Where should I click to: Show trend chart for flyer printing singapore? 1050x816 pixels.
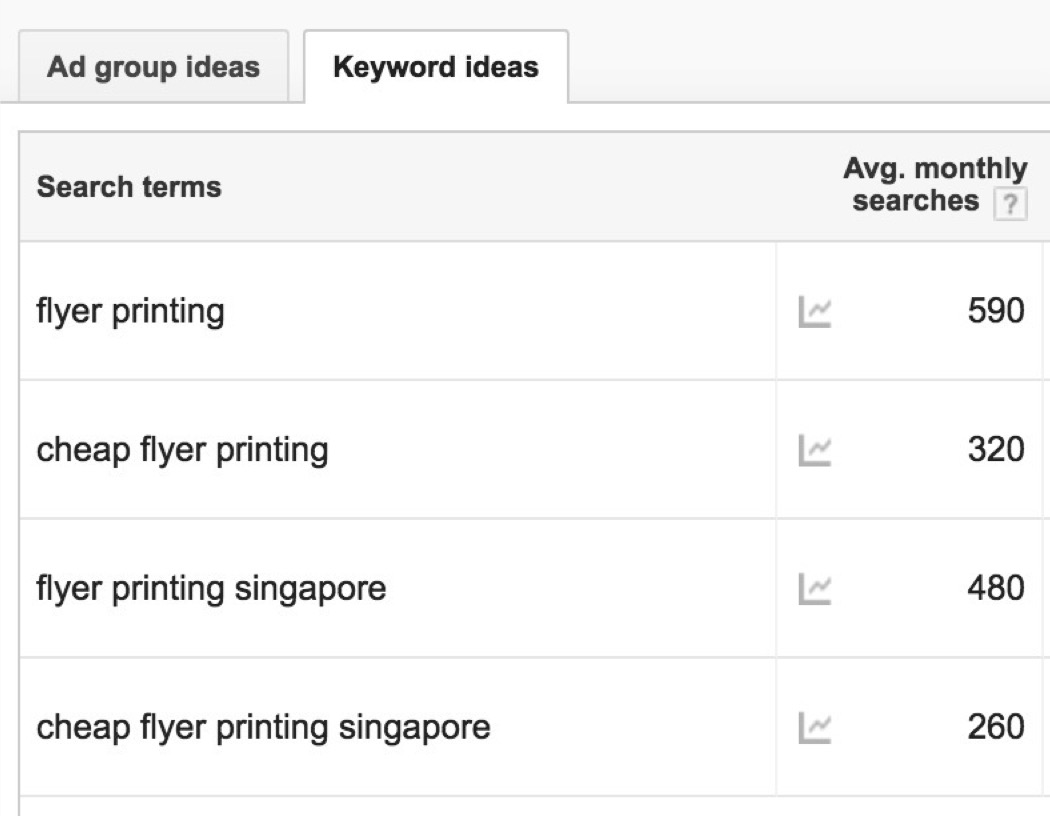tap(814, 589)
